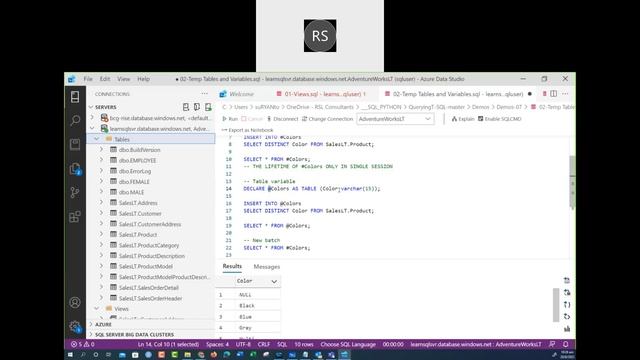640x360 pixels.
Task: Switch to the Welcome tab
Action: point(242,94)
